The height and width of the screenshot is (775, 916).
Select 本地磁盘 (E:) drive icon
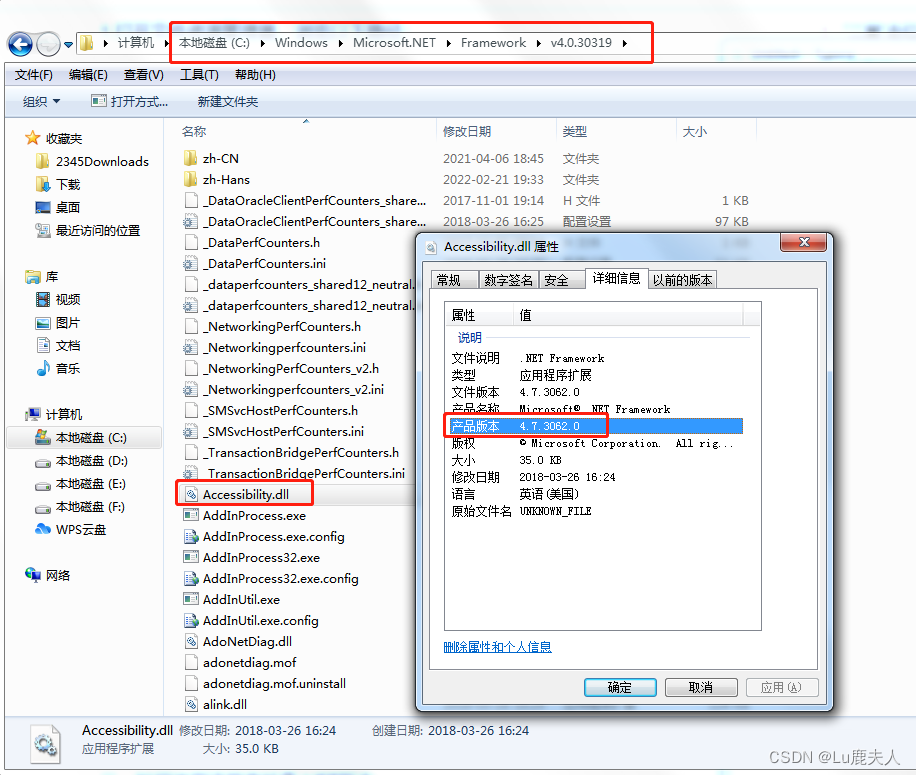tap(43, 485)
